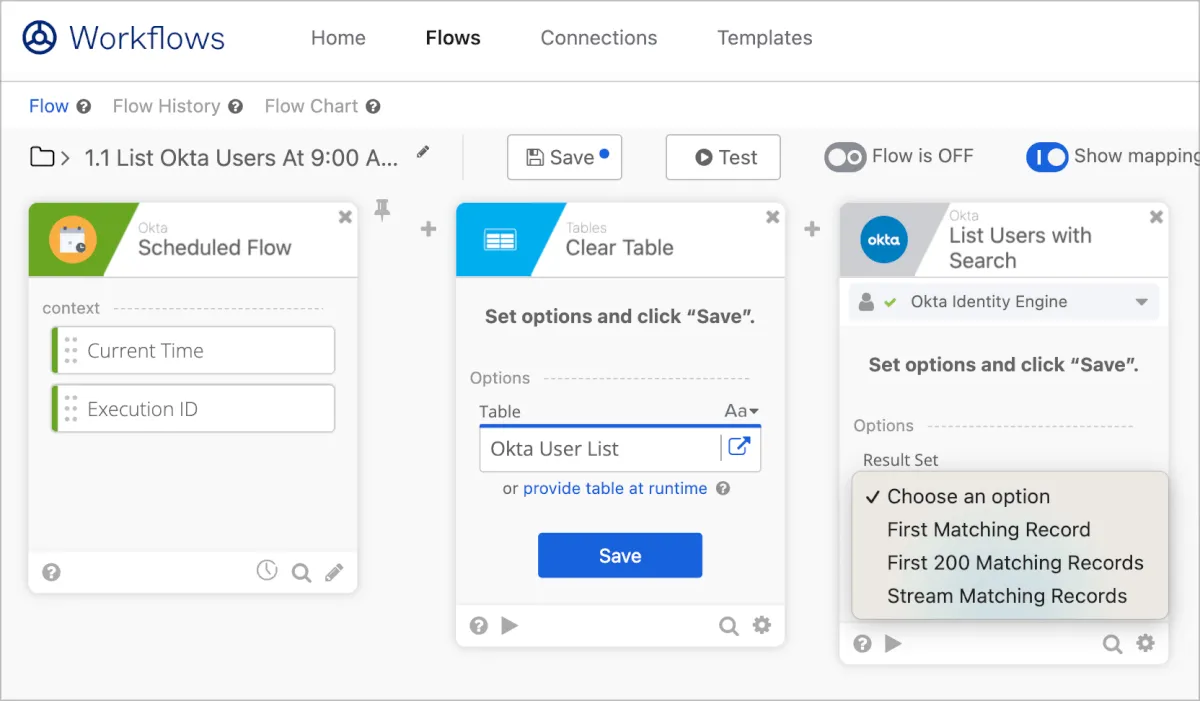The width and height of the screenshot is (1200, 701).
Task: Toggle the Show mapping switch
Action: click(1047, 157)
